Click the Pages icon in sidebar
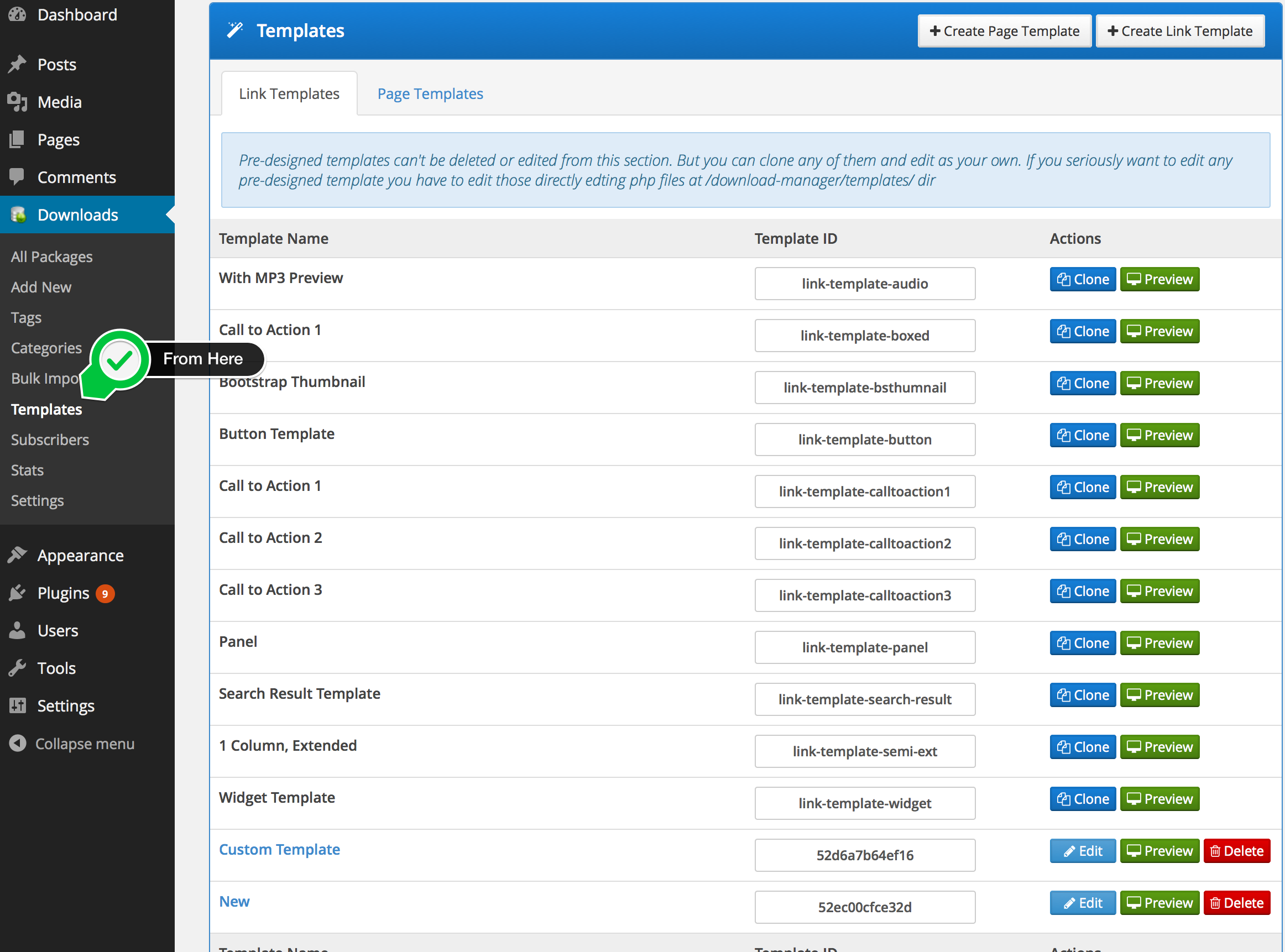Image resolution: width=1285 pixels, height=952 pixels. (x=17, y=139)
